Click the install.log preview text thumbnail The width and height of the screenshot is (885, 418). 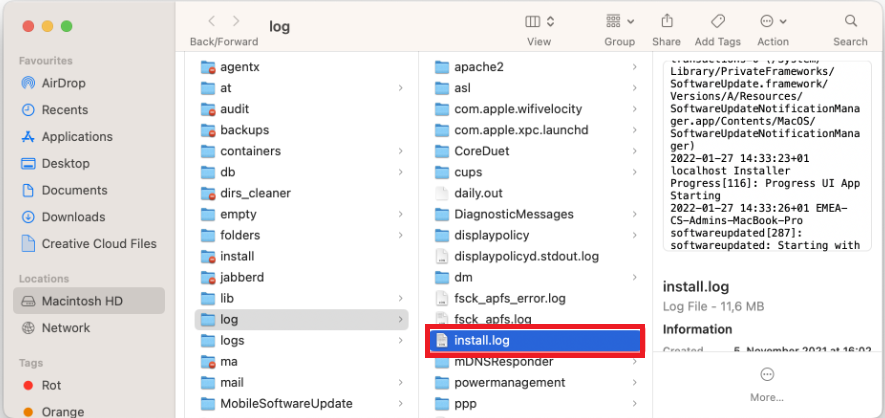766,155
